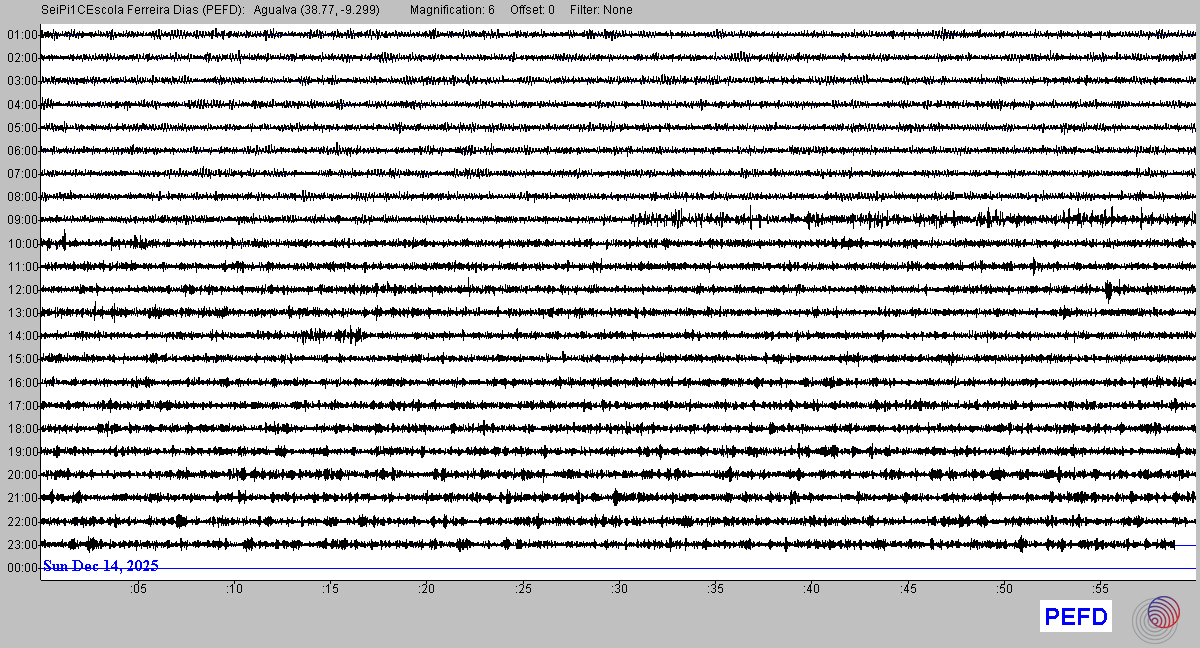Click the :15 minute axis label
This screenshot has height=648, width=1200.
pos(329,589)
